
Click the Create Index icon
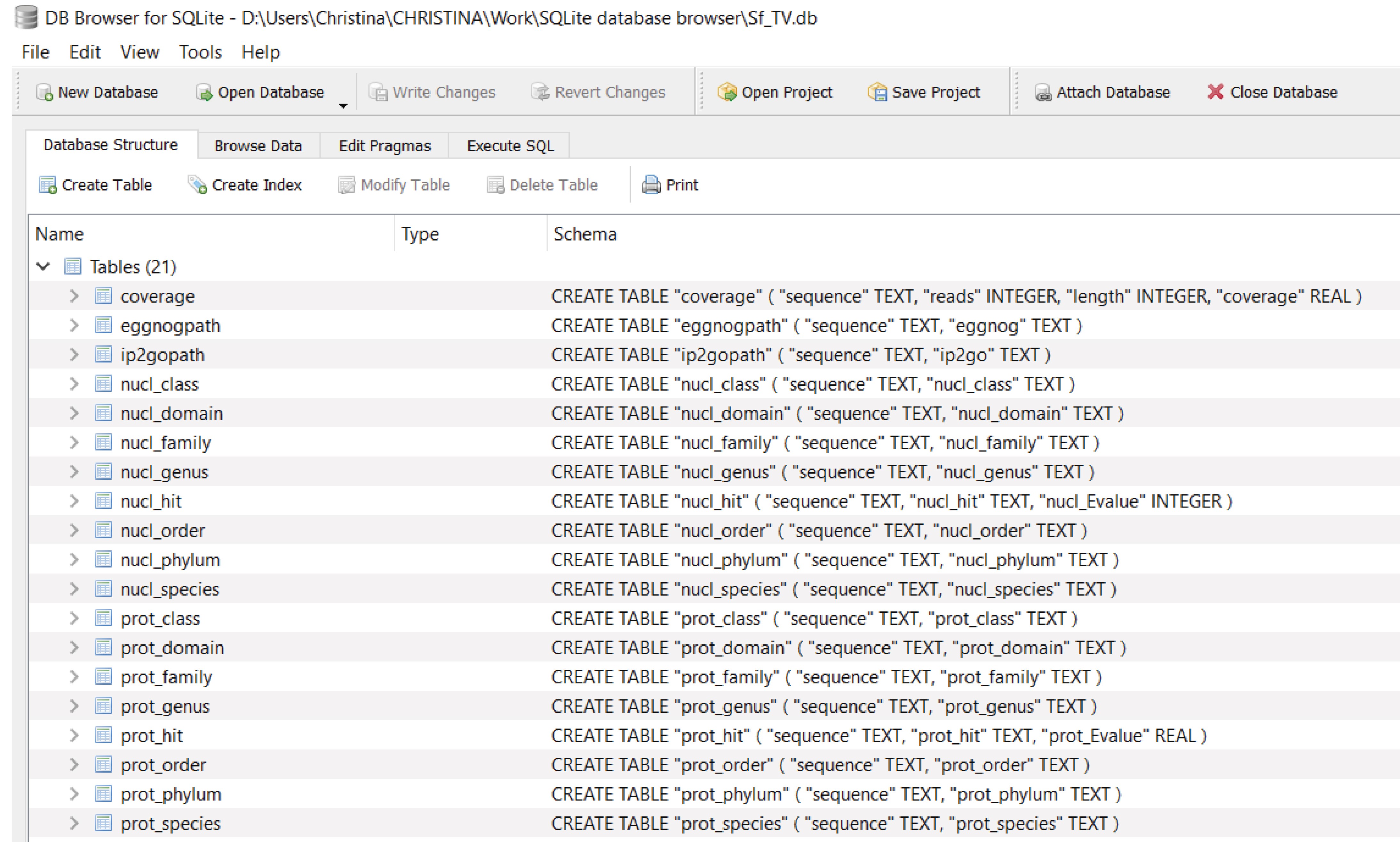coord(197,185)
